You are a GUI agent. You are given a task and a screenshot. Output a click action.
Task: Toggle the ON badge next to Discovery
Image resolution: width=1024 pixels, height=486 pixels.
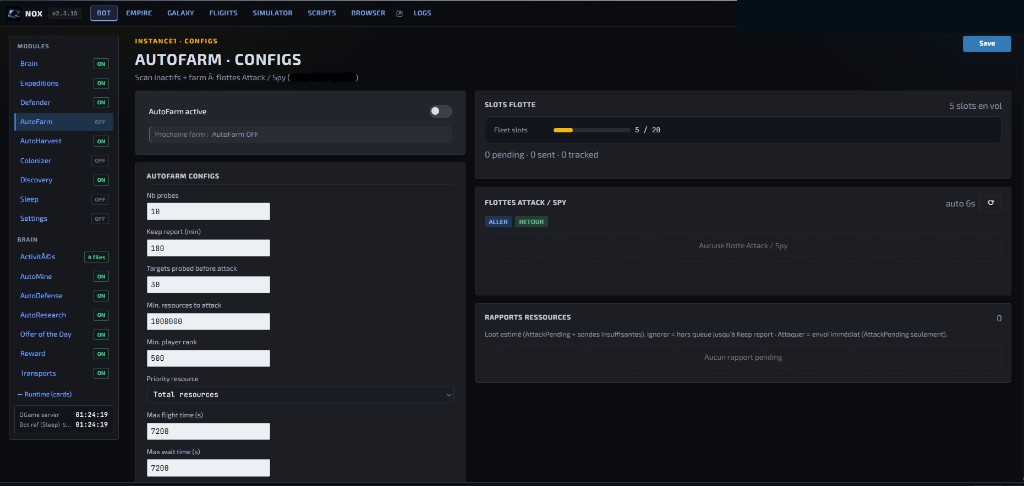101,180
